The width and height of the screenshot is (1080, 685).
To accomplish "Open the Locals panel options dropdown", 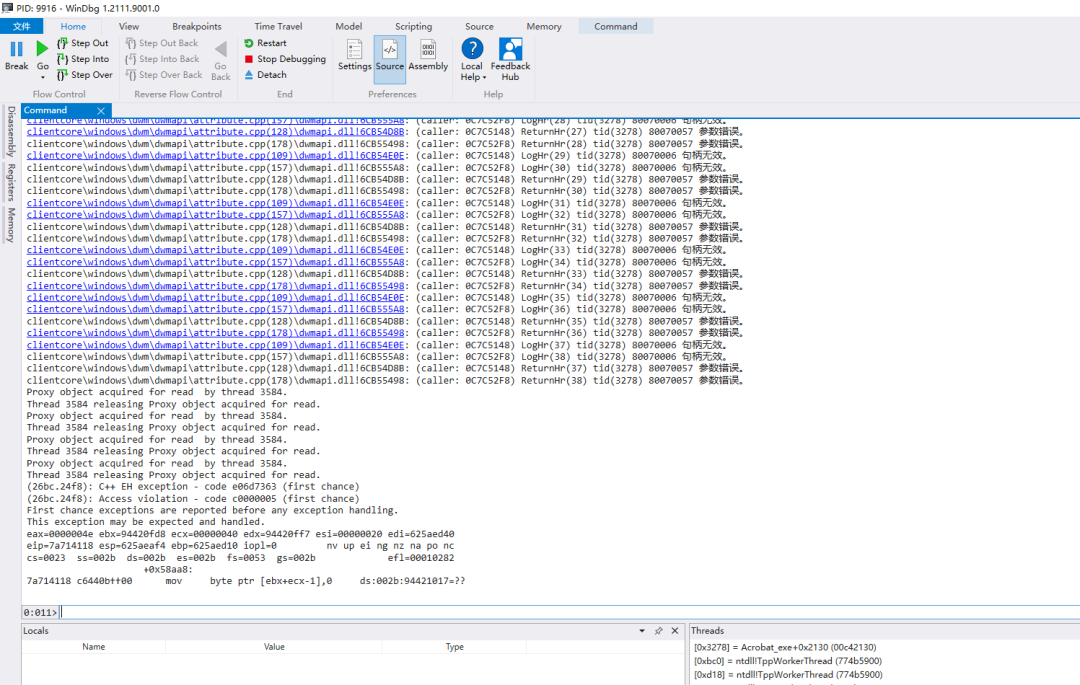I will click(642, 631).
